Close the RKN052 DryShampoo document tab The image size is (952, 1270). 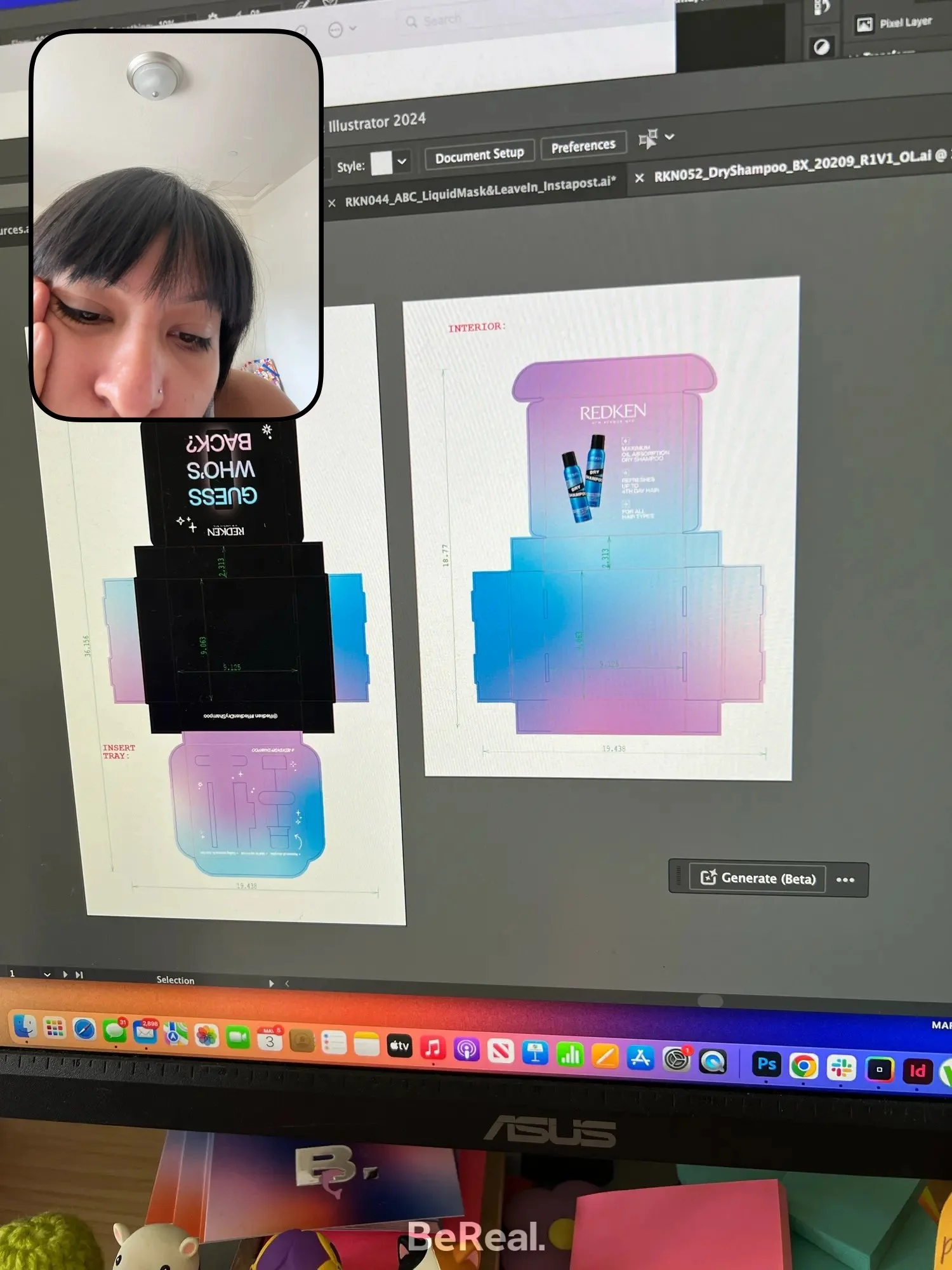(x=639, y=178)
